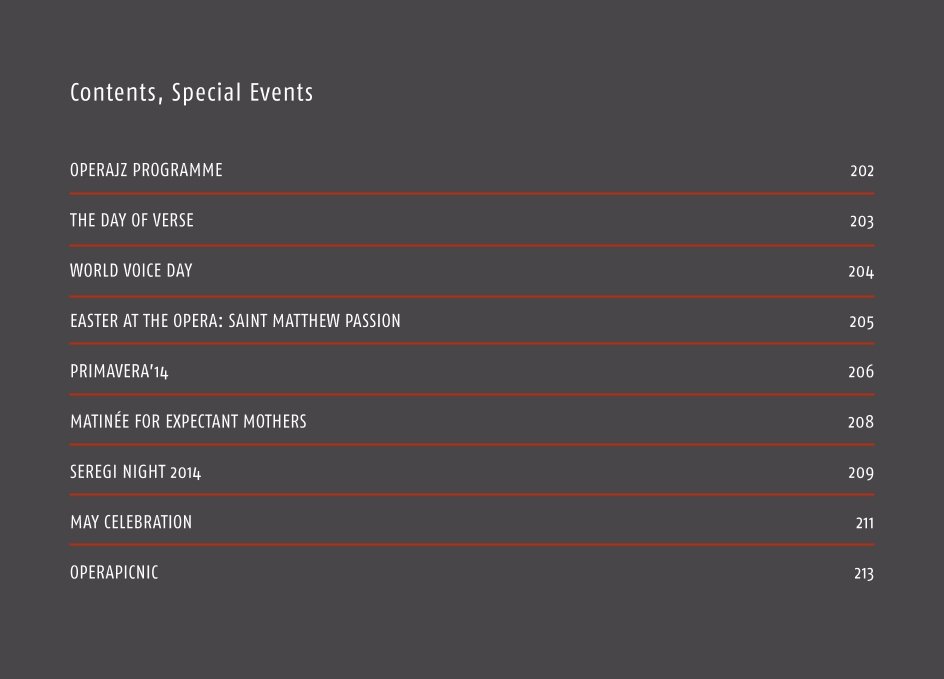Click EASTER AT THE OPERA: SAINT MATTHEW PASSION
The height and width of the screenshot is (679, 944).
(235, 321)
